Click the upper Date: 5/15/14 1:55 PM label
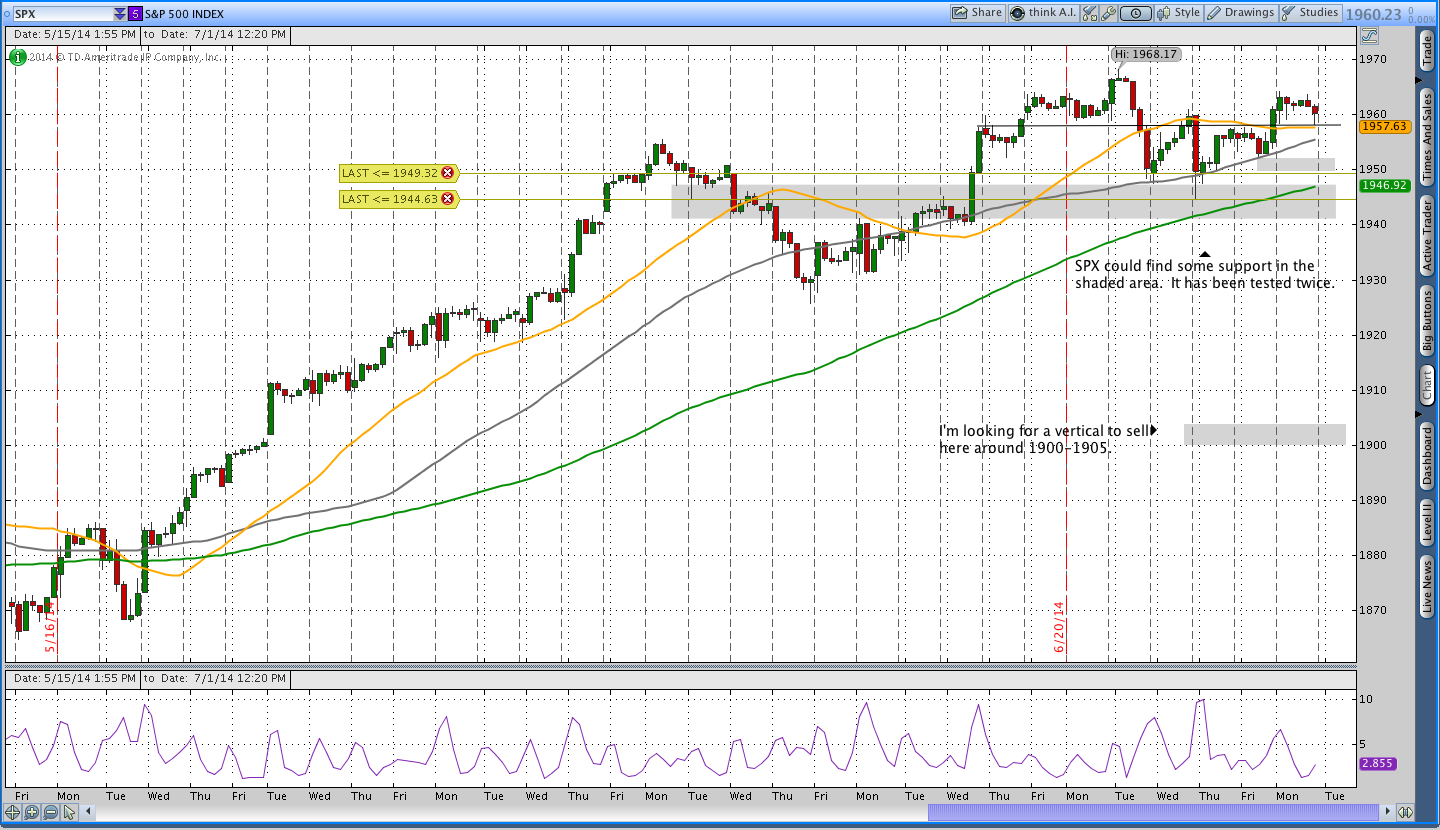 (75, 34)
